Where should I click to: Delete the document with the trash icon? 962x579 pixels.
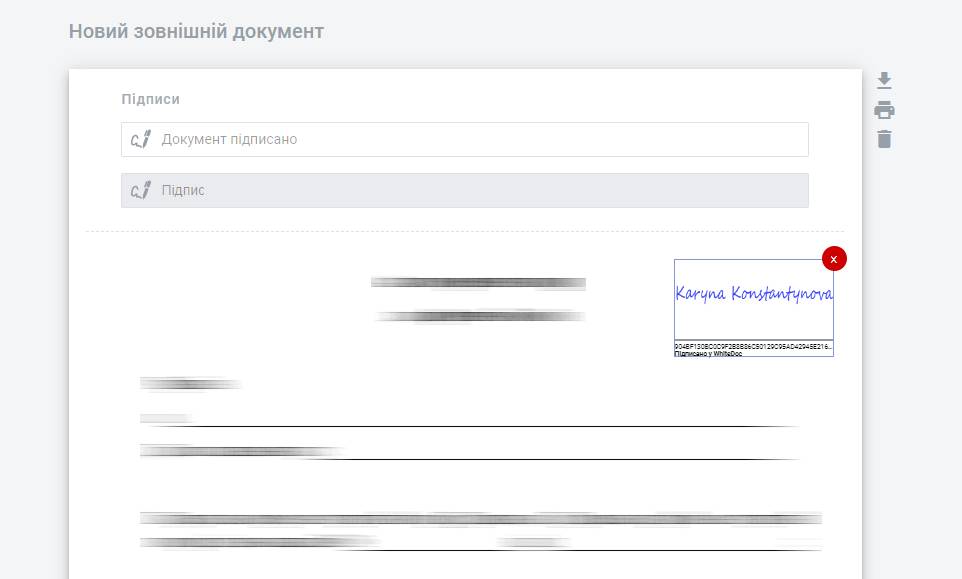pos(884,139)
